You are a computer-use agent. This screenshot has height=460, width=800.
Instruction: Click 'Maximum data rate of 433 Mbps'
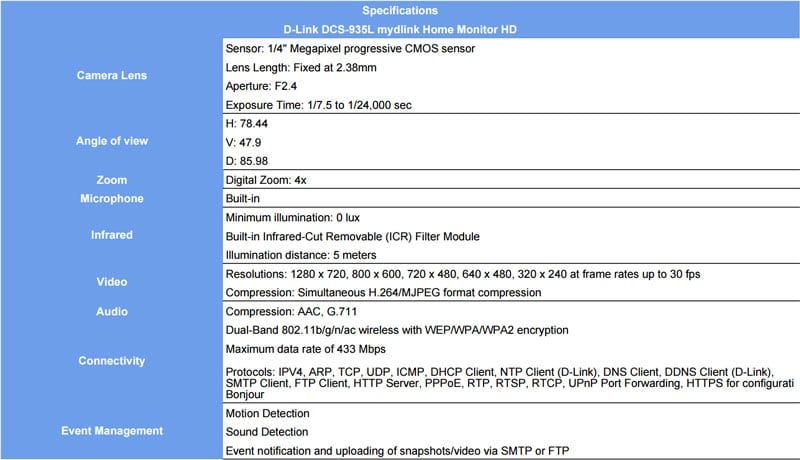click(306, 349)
